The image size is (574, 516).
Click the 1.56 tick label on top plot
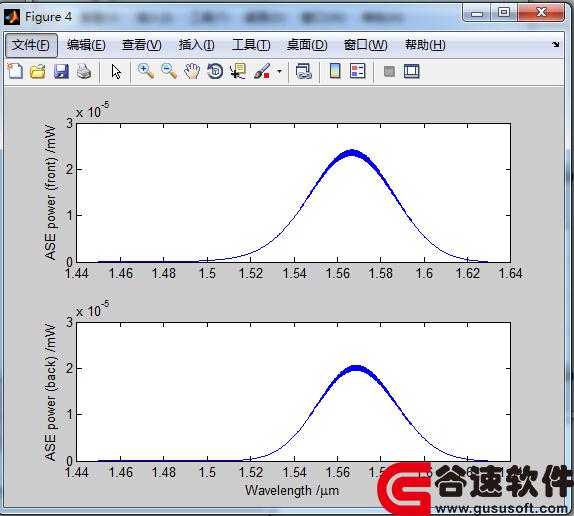[x=337, y=273]
